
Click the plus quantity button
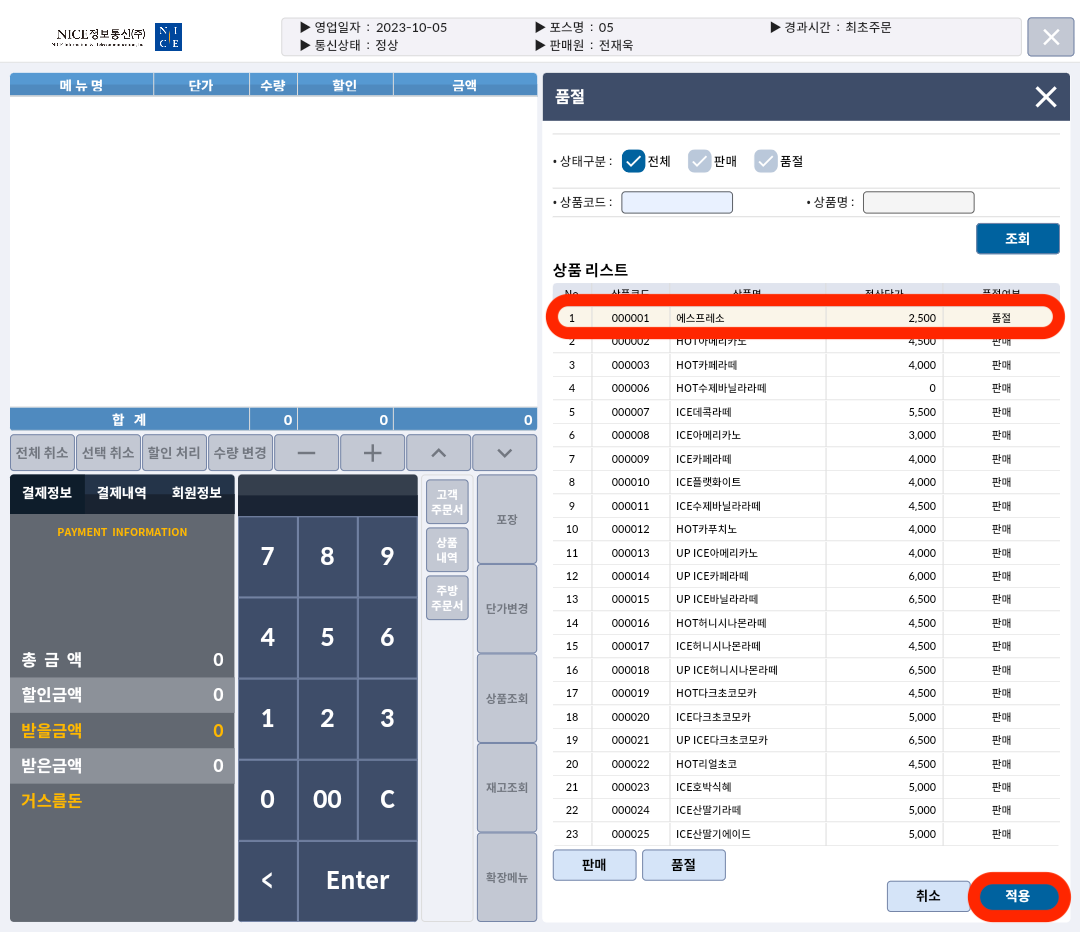(372, 453)
